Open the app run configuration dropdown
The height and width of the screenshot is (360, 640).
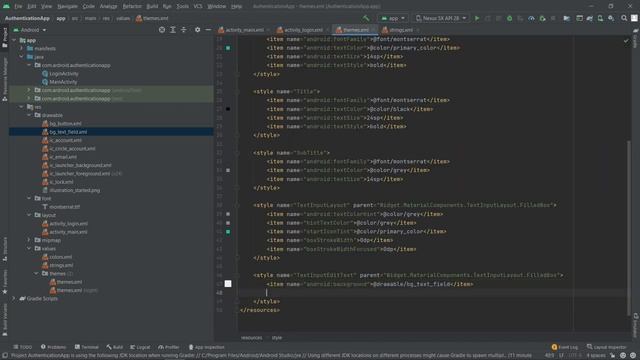pyautogui.click(x=393, y=18)
